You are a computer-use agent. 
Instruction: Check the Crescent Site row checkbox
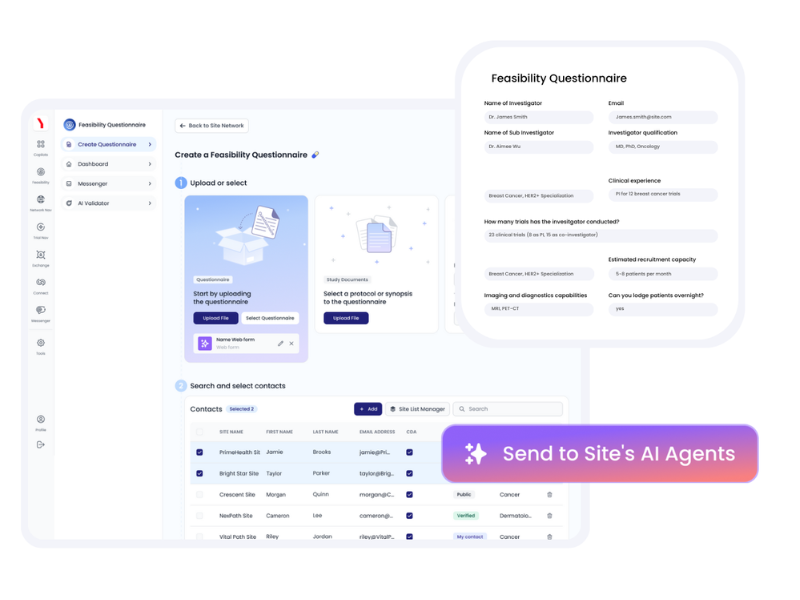(199, 494)
